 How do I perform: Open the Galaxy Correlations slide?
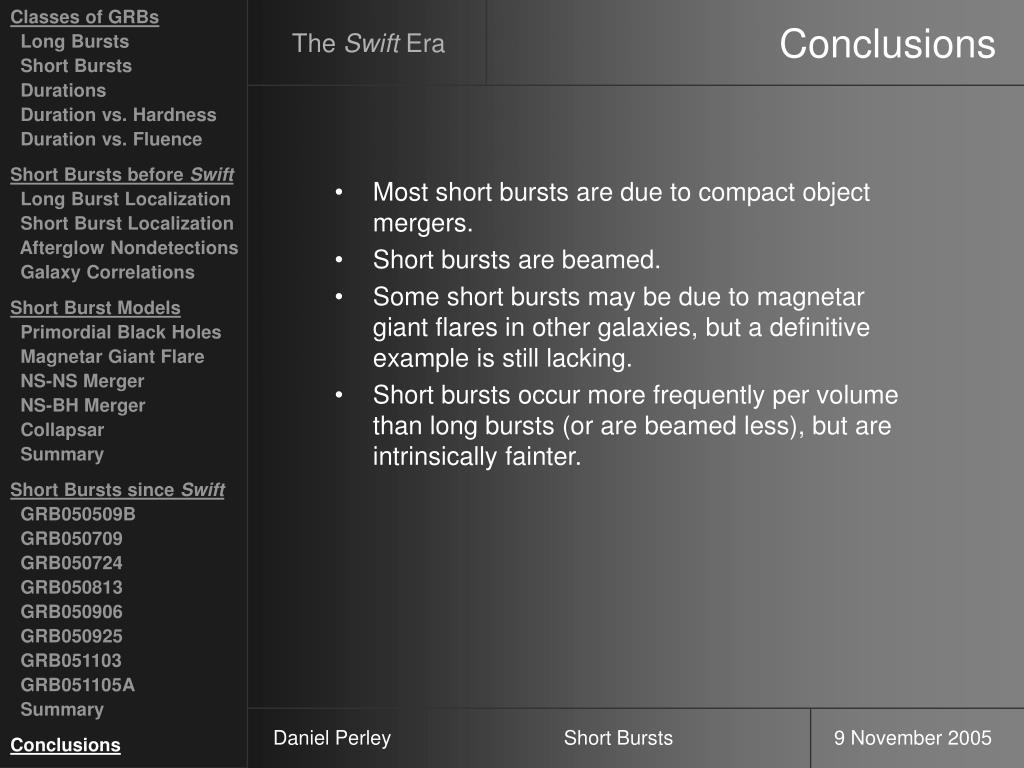click(107, 272)
